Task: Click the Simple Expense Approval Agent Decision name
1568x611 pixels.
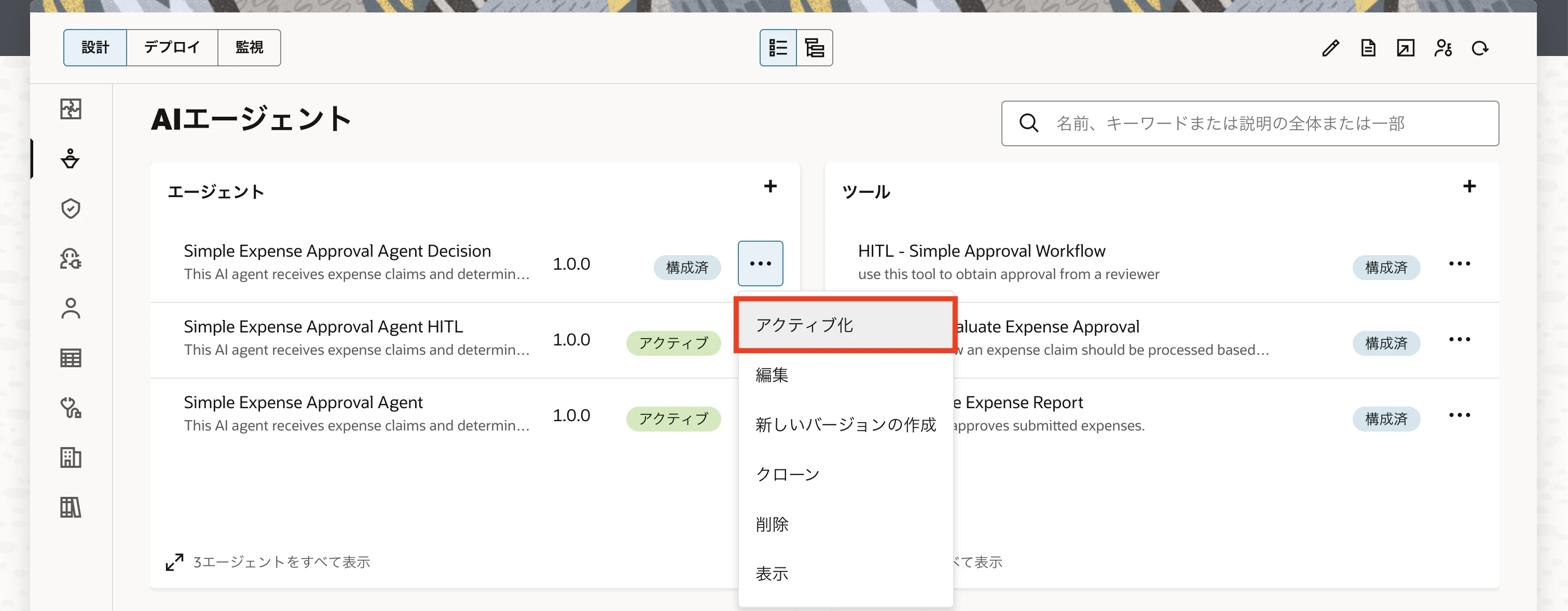Action: pos(337,251)
